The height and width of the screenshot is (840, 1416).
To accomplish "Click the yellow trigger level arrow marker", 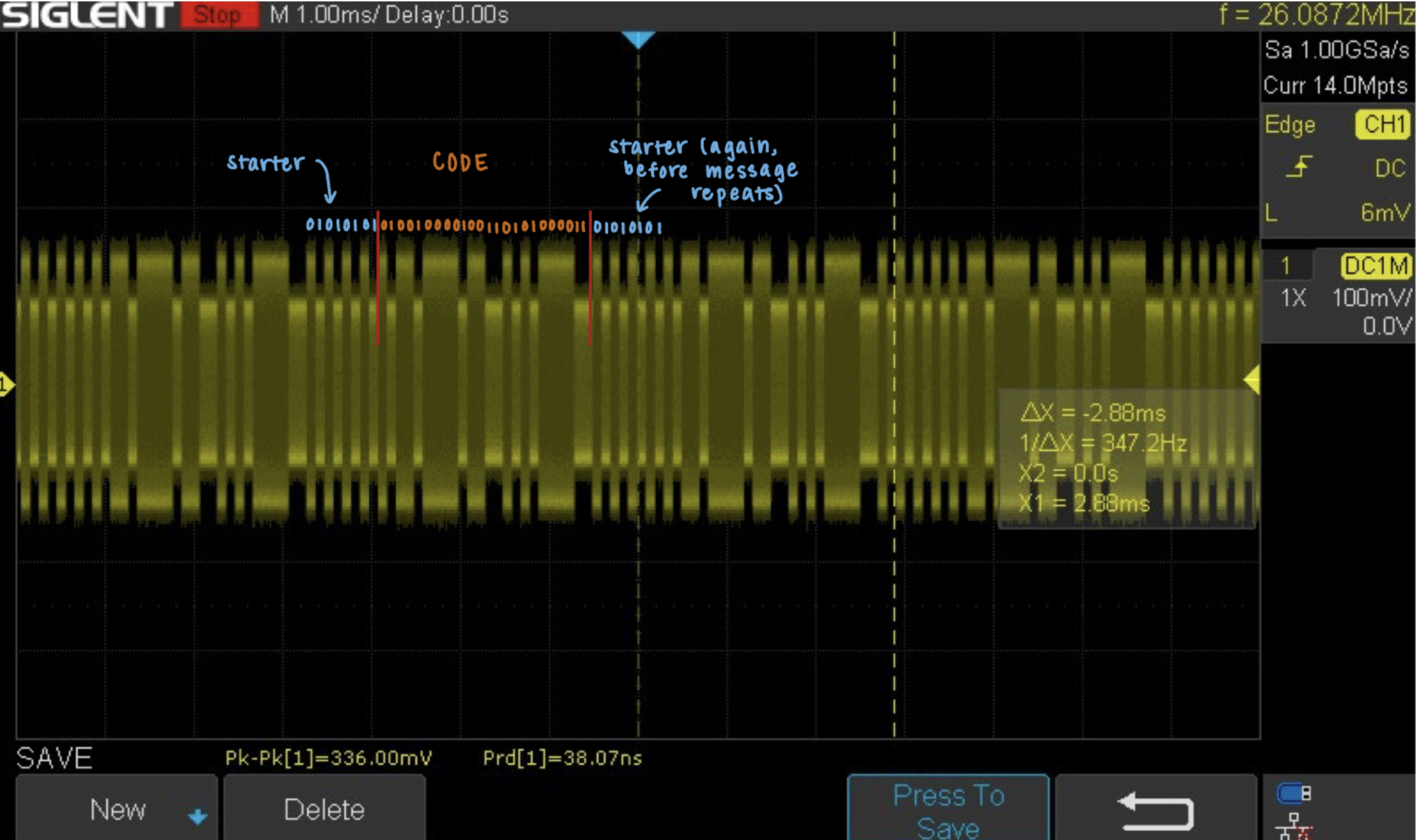I will [x=1252, y=380].
